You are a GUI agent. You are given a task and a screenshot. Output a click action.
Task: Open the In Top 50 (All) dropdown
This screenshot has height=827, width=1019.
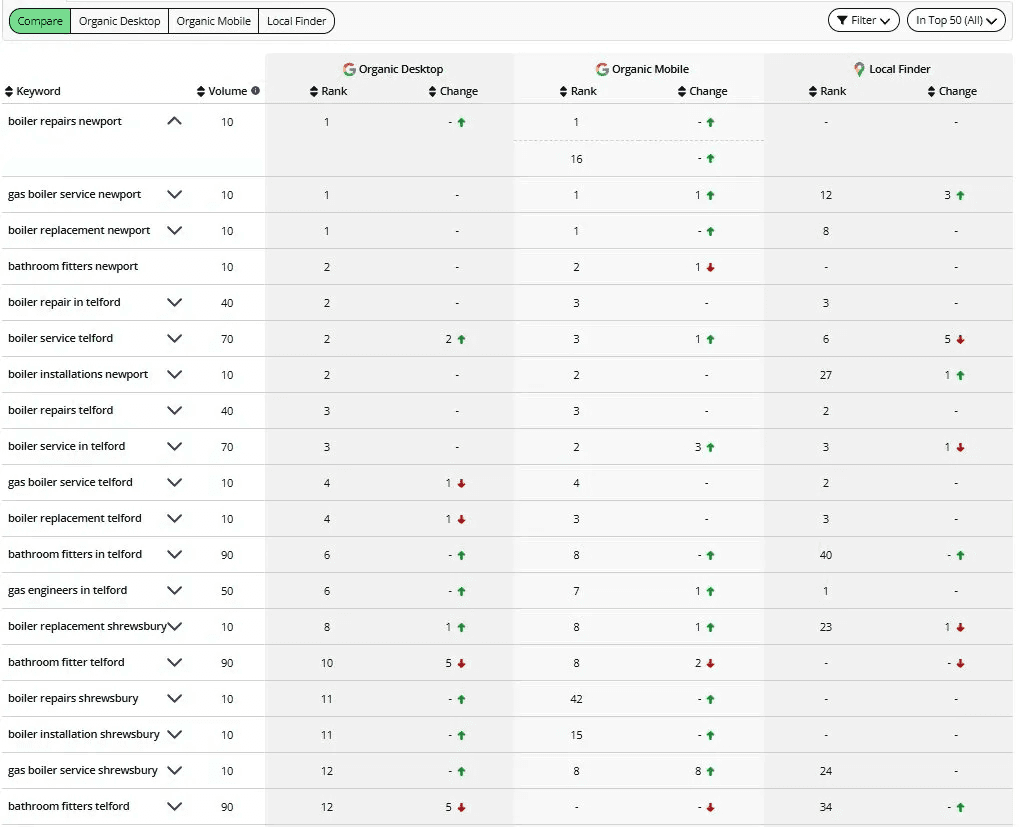pos(956,20)
